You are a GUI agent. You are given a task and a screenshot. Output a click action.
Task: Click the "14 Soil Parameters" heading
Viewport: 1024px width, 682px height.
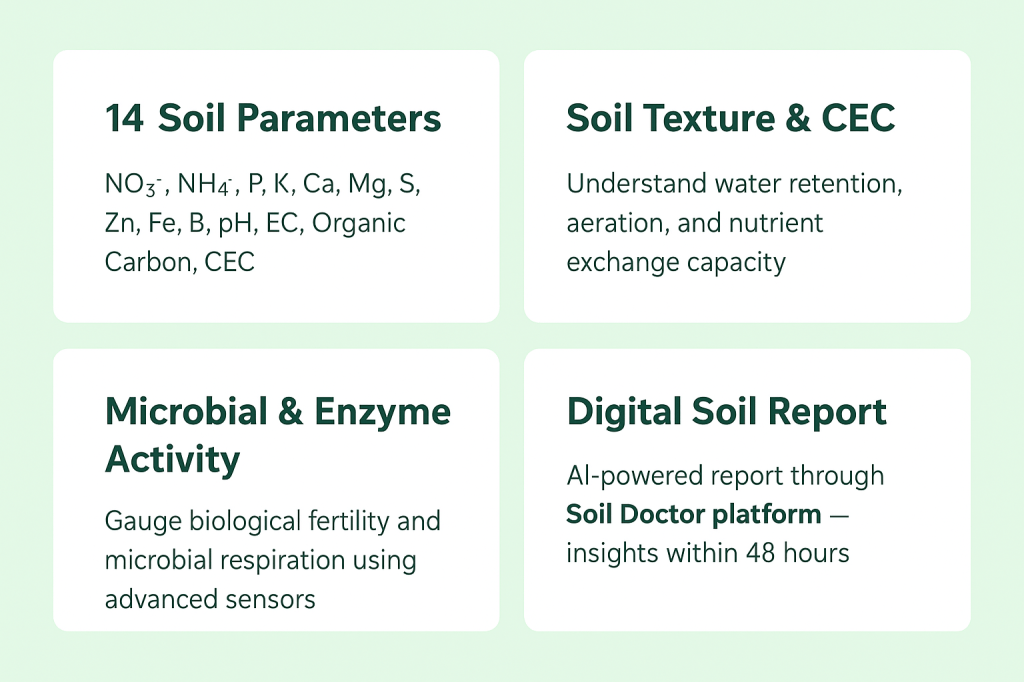[x=272, y=119]
